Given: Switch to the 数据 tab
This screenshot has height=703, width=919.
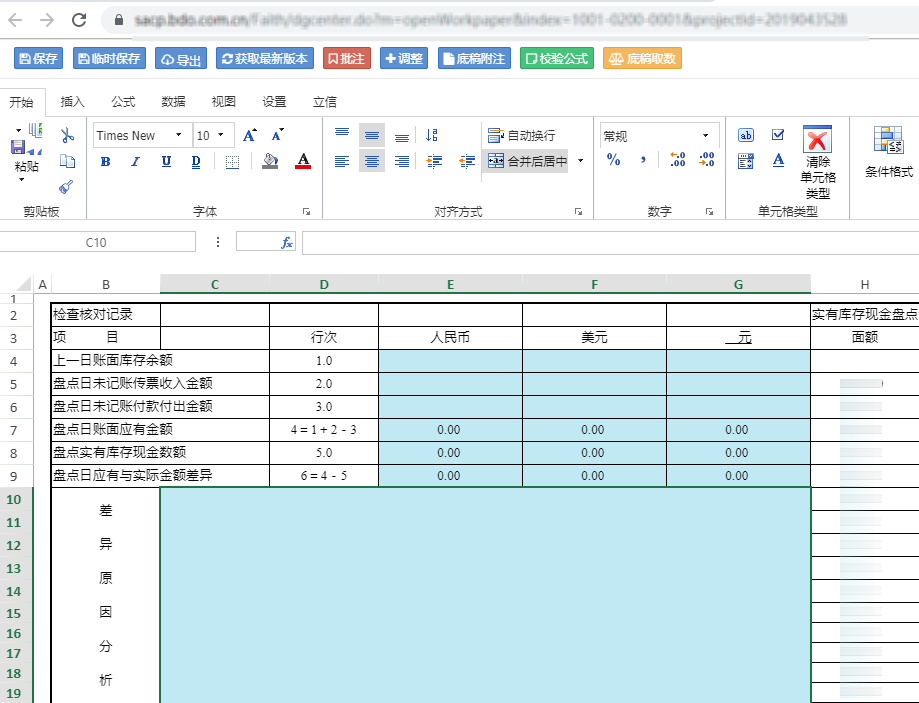Looking at the screenshot, I should (x=173, y=102).
